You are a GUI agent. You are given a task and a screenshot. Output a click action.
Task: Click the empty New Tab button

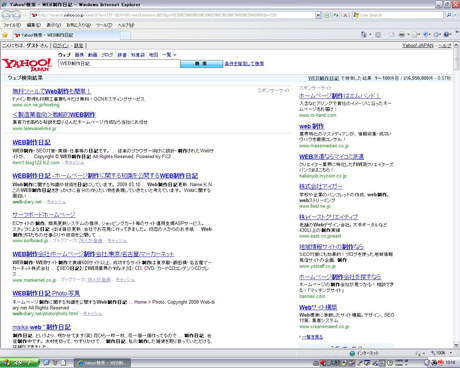tap(125, 35)
